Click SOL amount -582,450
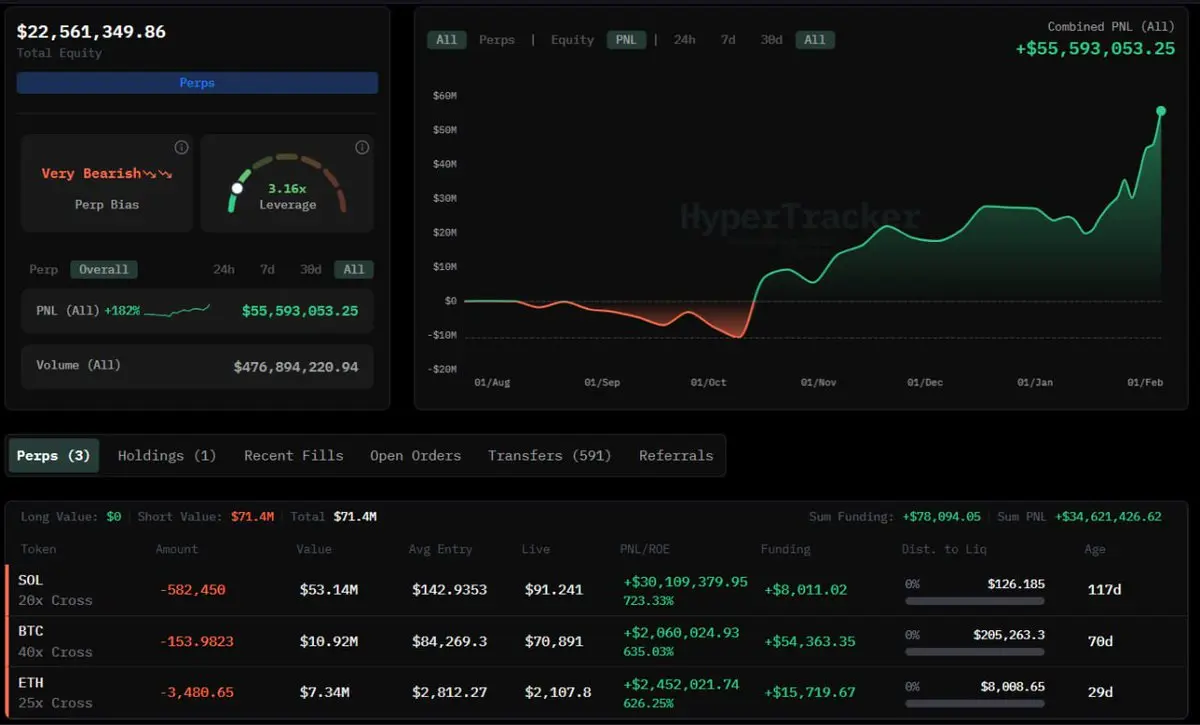The image size is (1200, 725). 192,590
